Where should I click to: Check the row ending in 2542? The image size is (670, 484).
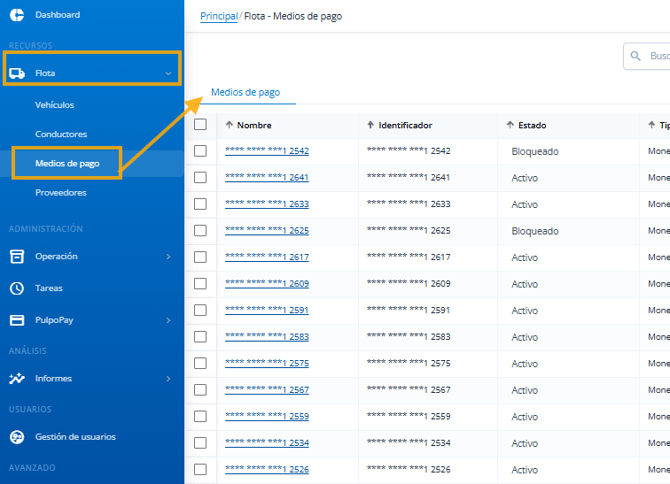pyautogui.click(x=200, y=151)
